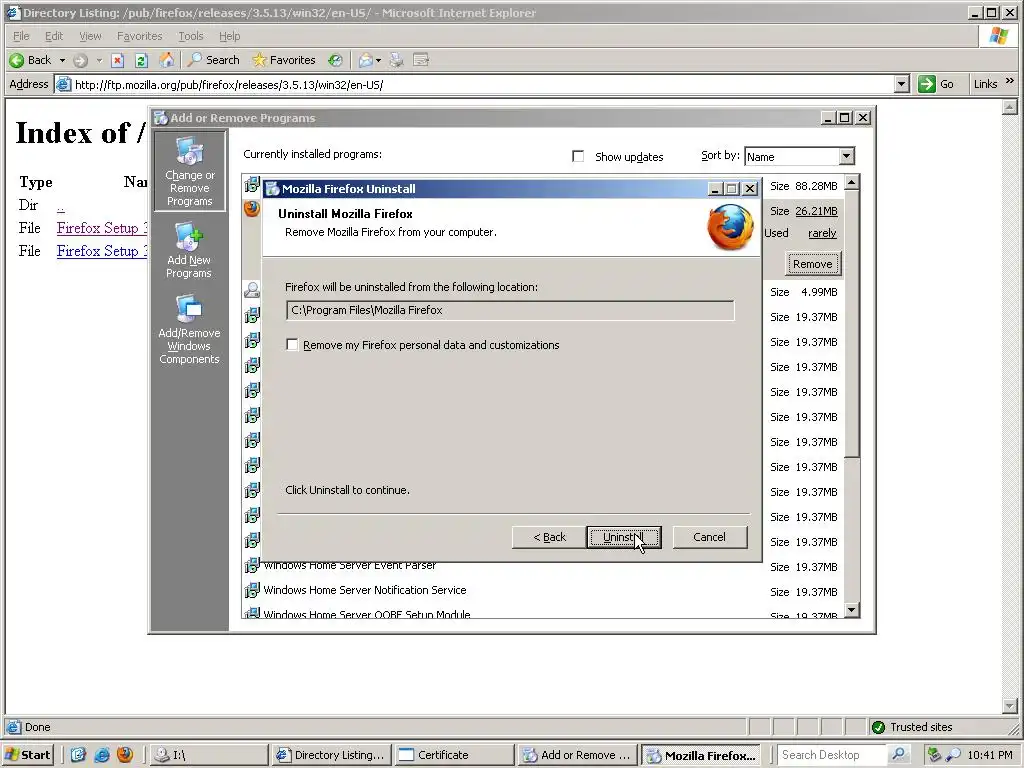Click the Start button
Viewport: 1024px width, 768px height.
(27, 755)
